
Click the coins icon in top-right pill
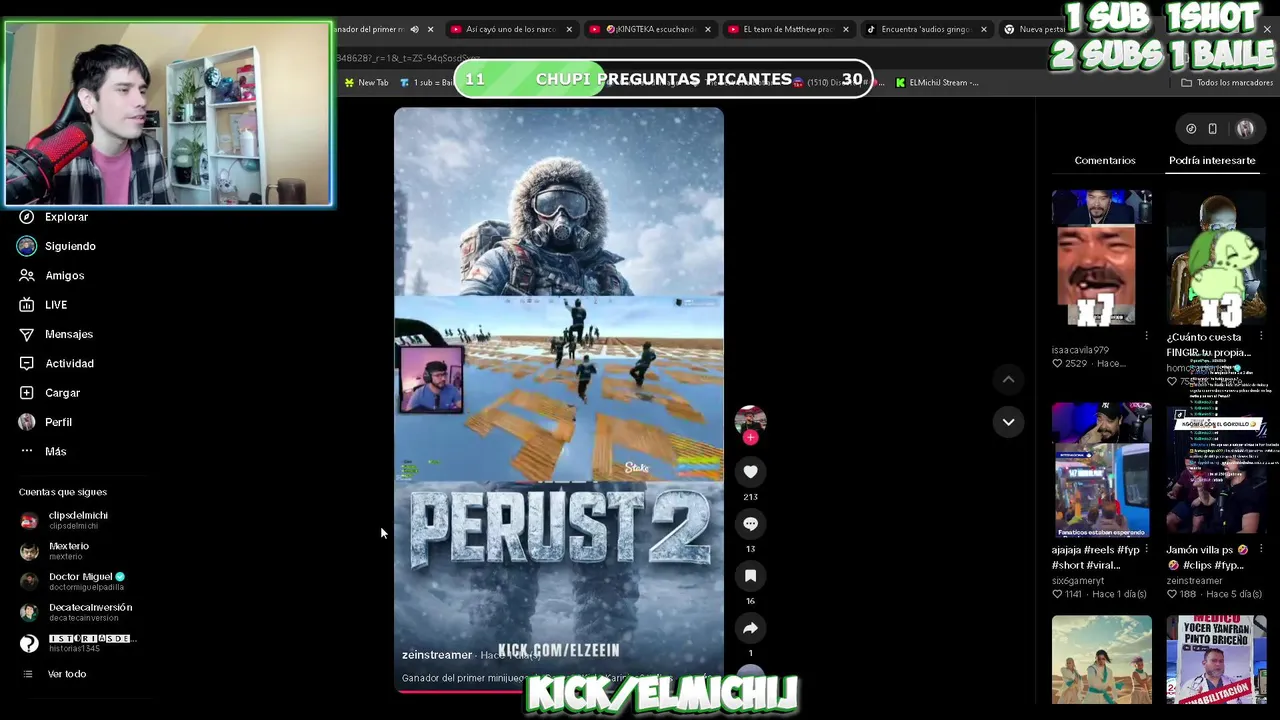1191,129
